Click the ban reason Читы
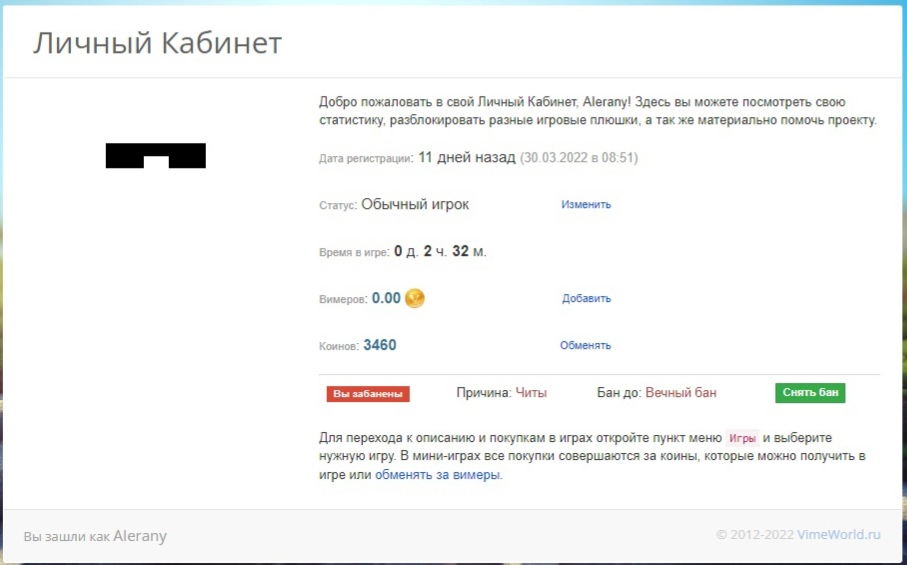Image resolution: width=907 pixels, height=565 pixels. [x=531, y=393]
